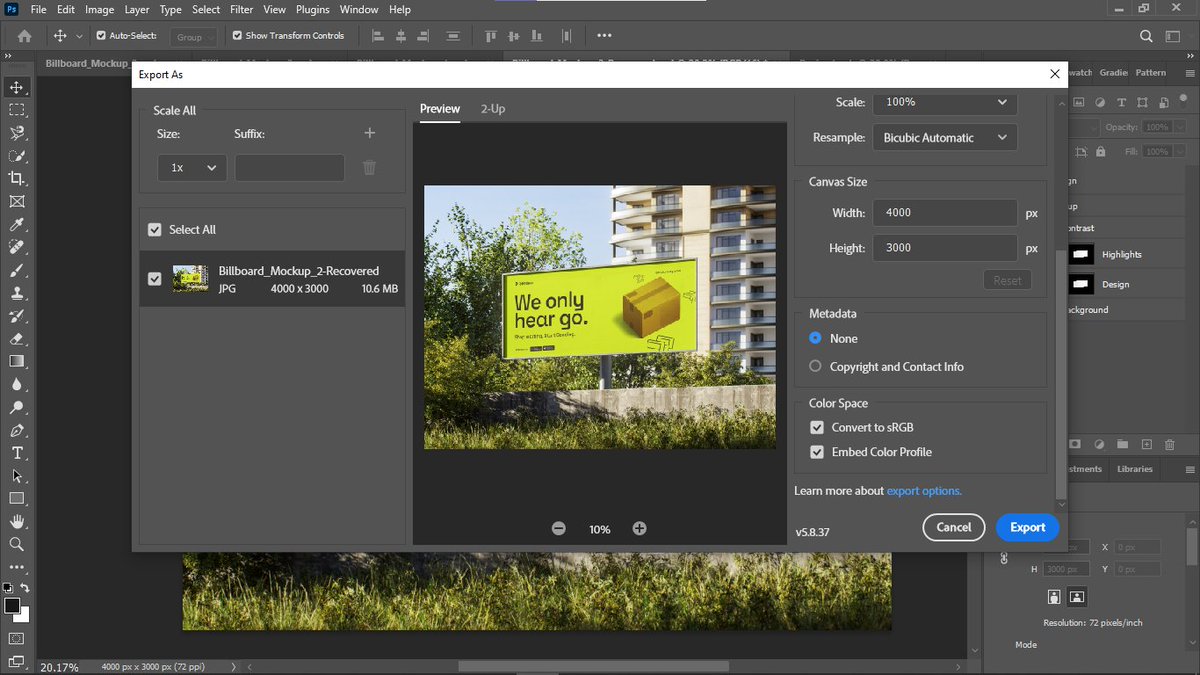Open the Scale 100% dropdown
Screen dimensions: 1200x675
pos(945,102)
